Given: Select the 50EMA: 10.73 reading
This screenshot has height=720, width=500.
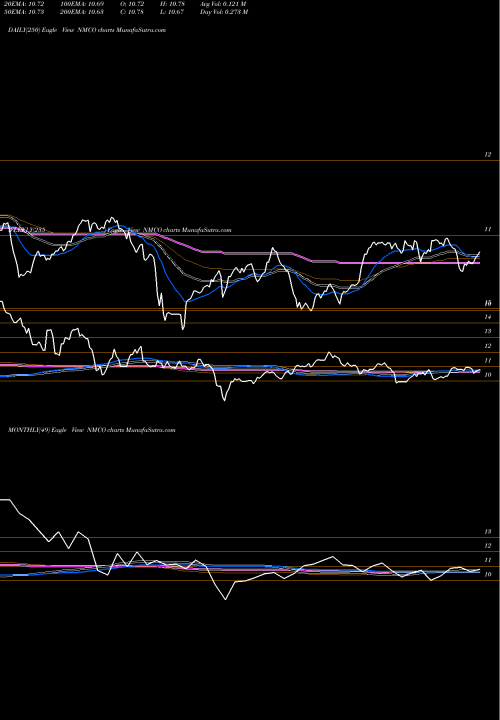Looking at the screenshot, I should [24, 12].
